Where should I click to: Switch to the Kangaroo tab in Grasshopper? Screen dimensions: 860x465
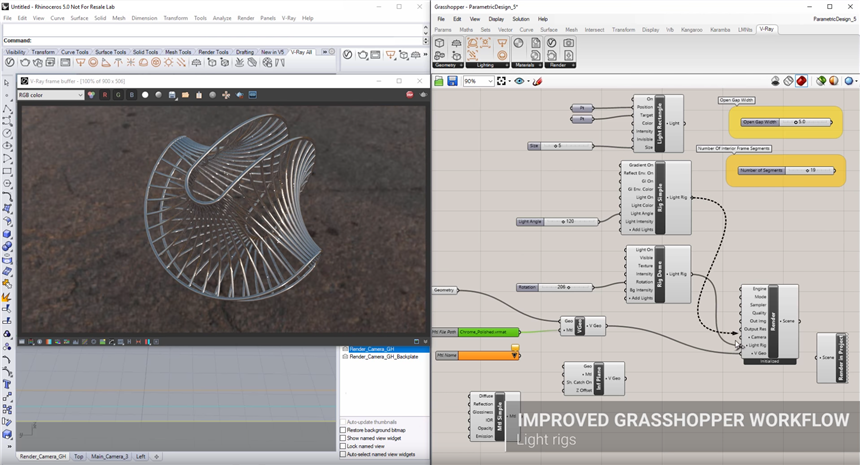coord(693,30)
